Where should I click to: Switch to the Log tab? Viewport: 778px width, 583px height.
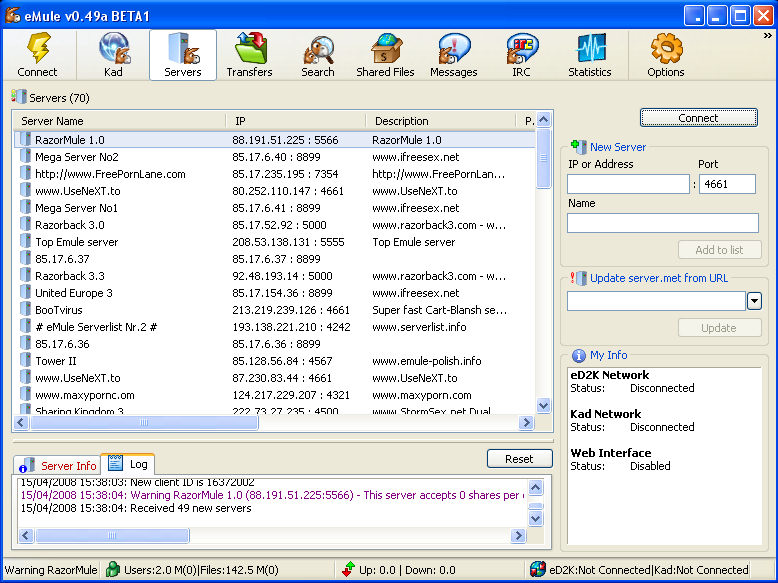coord(128,464)
